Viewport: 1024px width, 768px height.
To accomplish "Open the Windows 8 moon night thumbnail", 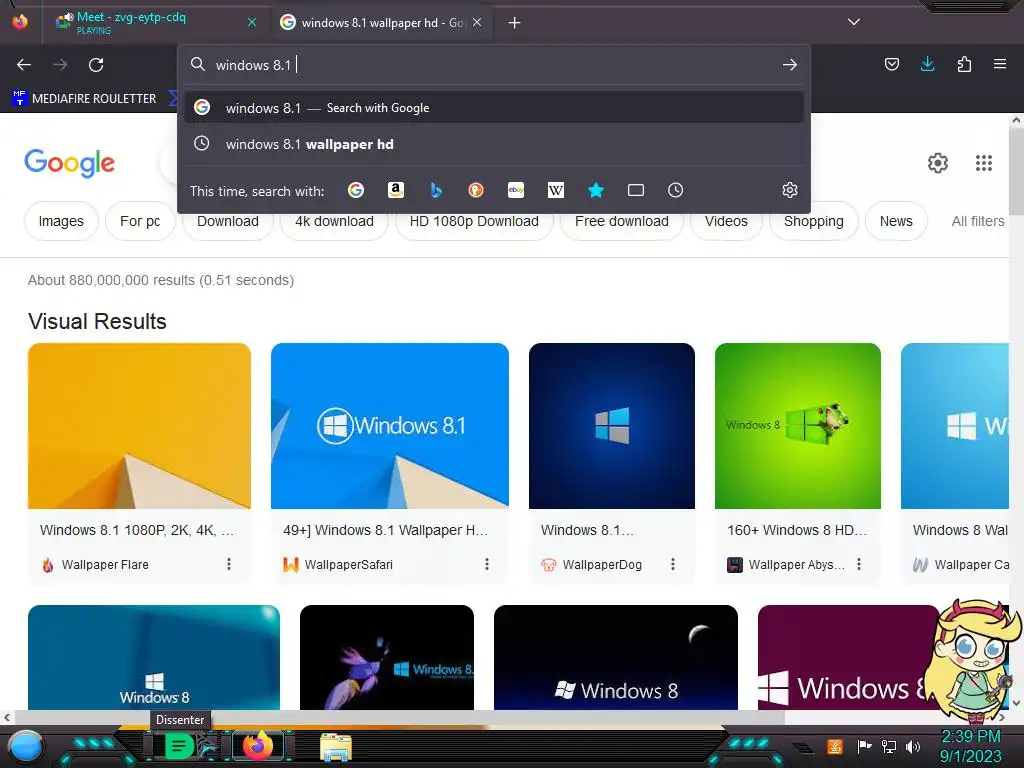I will [x=616, y=657].
